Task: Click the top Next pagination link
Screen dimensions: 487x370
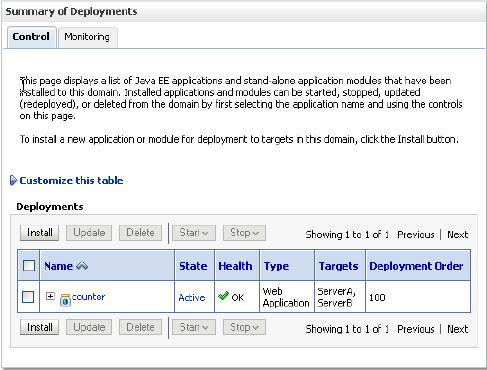Action: [458, 235]
